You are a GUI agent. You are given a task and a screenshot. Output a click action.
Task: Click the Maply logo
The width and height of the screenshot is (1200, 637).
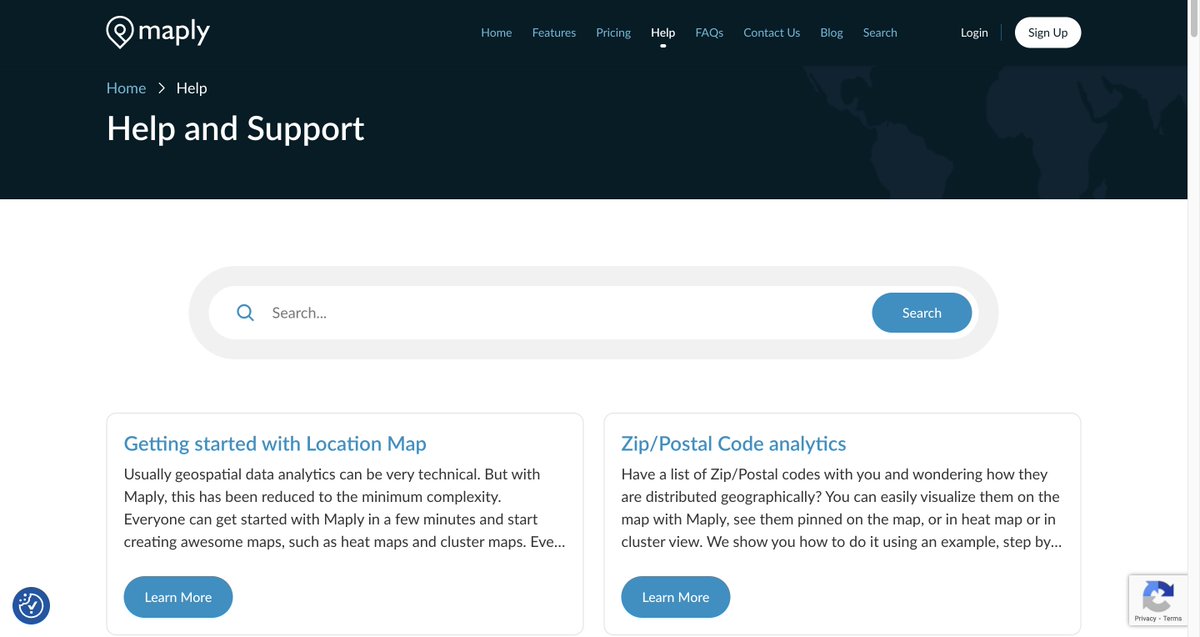point(158,32)
